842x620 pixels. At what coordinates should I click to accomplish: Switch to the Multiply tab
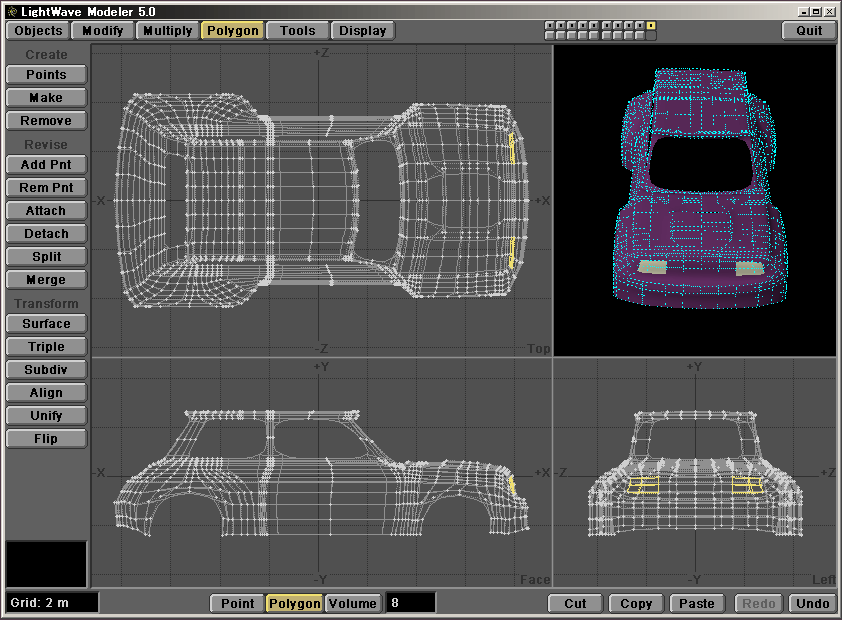pos(167,30)
